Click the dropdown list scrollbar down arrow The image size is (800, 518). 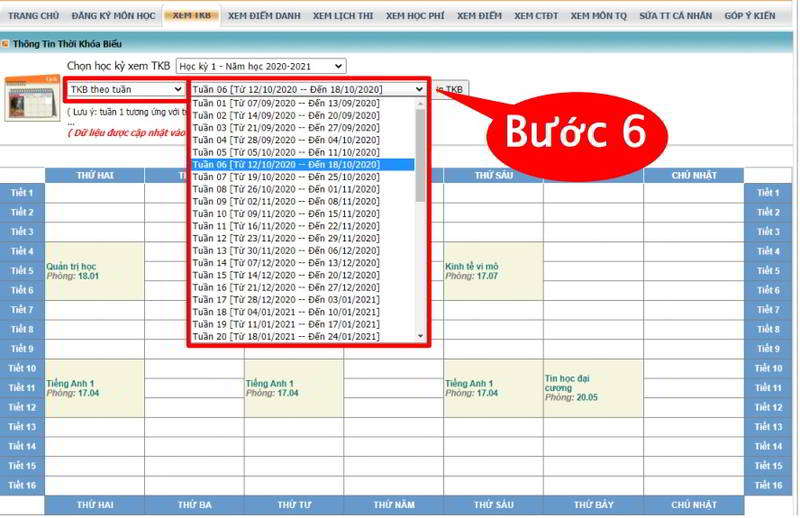420,337
